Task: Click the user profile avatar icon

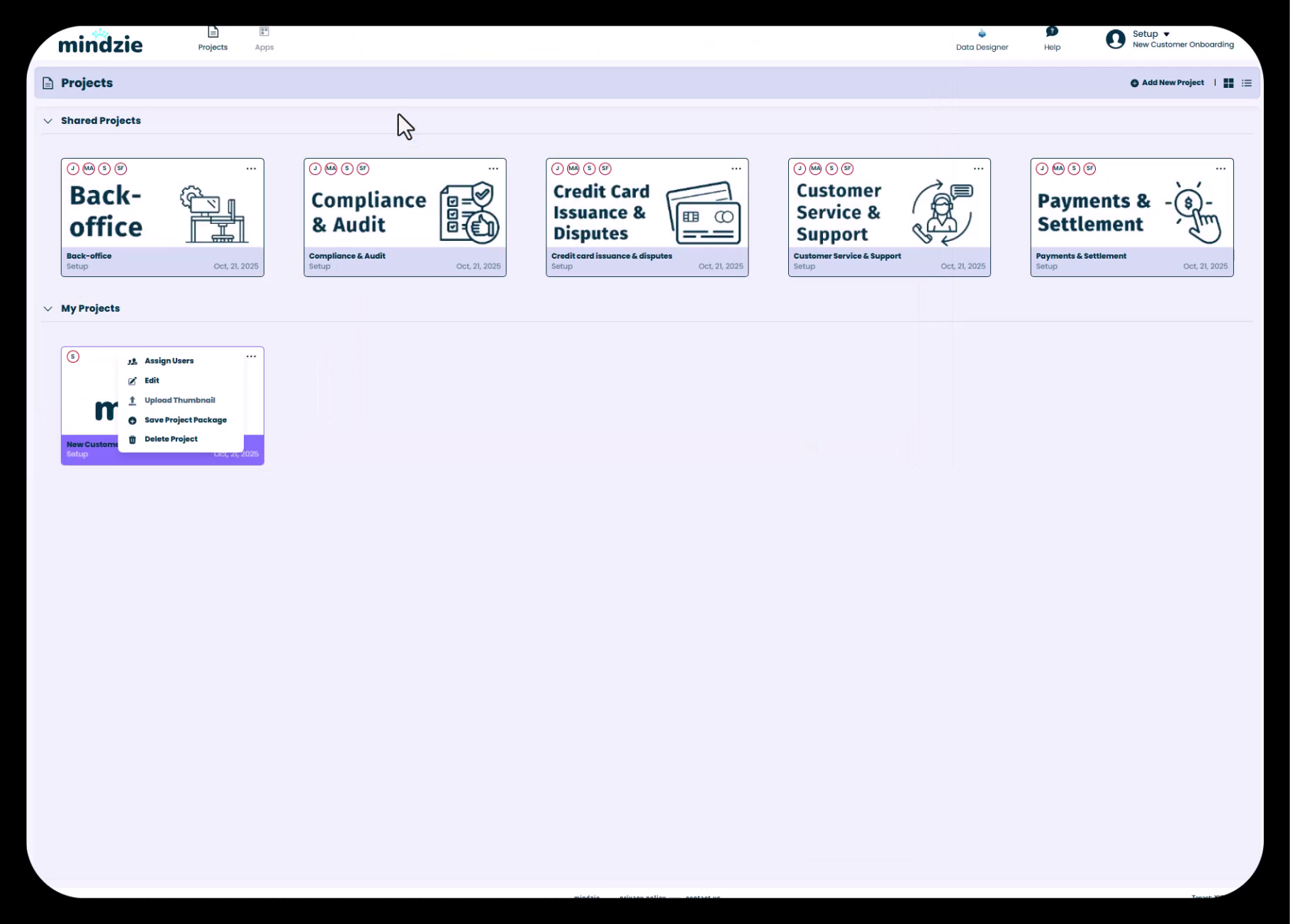Action: click(1116, 39)
